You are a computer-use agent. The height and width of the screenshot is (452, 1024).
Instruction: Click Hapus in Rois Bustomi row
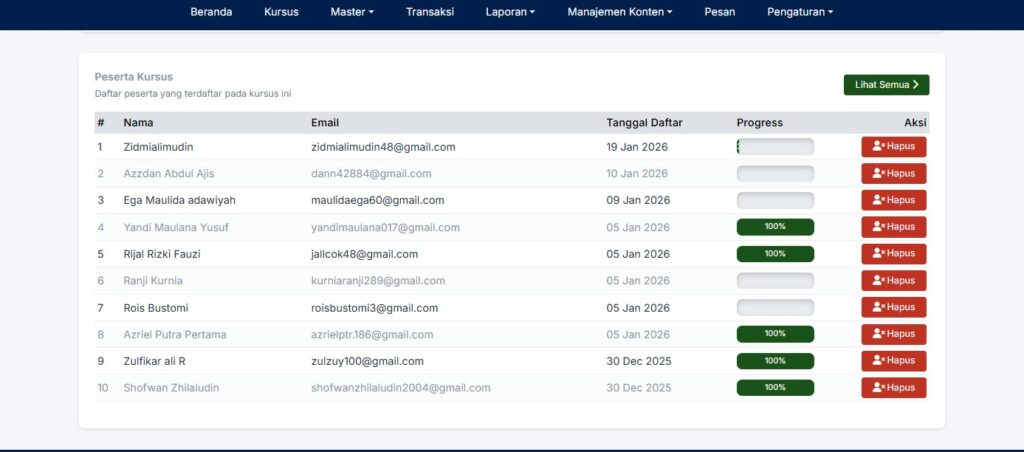point(893,307)
